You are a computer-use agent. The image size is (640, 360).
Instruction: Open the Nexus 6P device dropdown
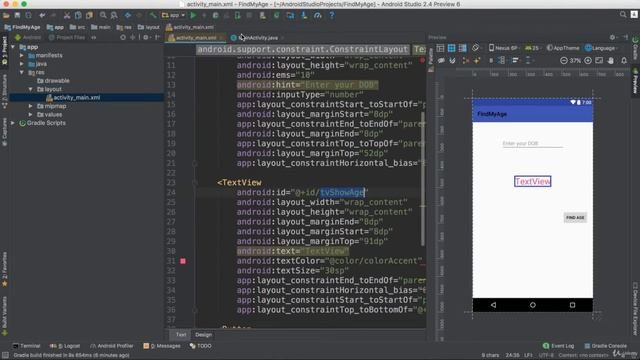point(504,48)
